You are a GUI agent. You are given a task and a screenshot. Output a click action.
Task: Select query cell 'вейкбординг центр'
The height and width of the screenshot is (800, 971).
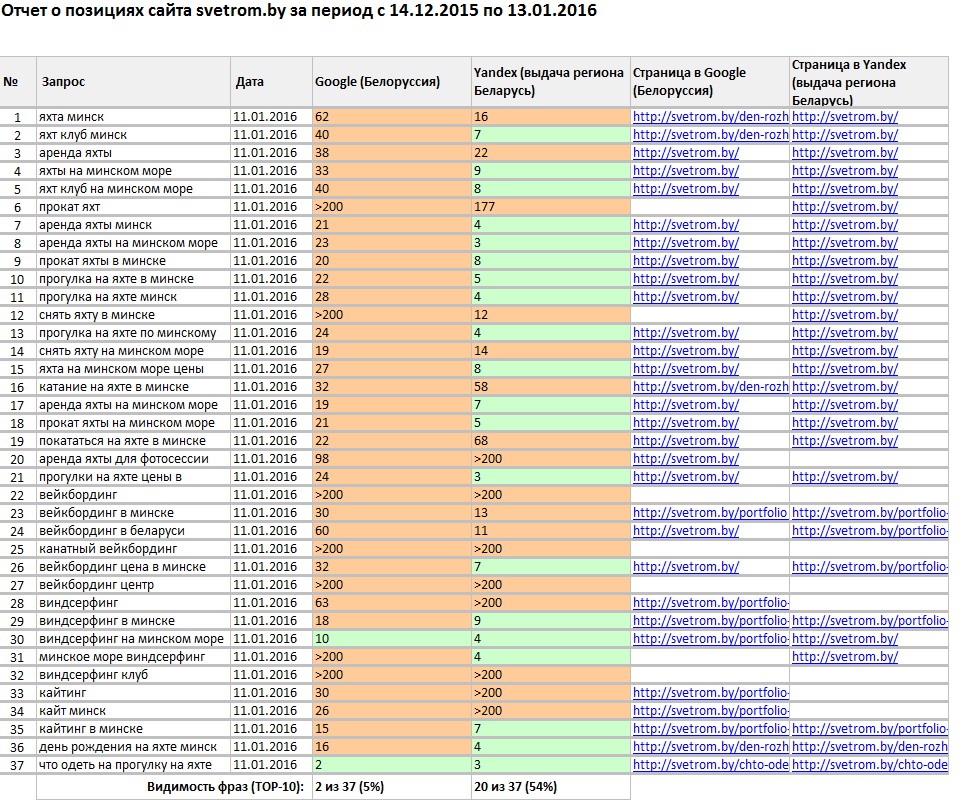[x=133, y=585]
